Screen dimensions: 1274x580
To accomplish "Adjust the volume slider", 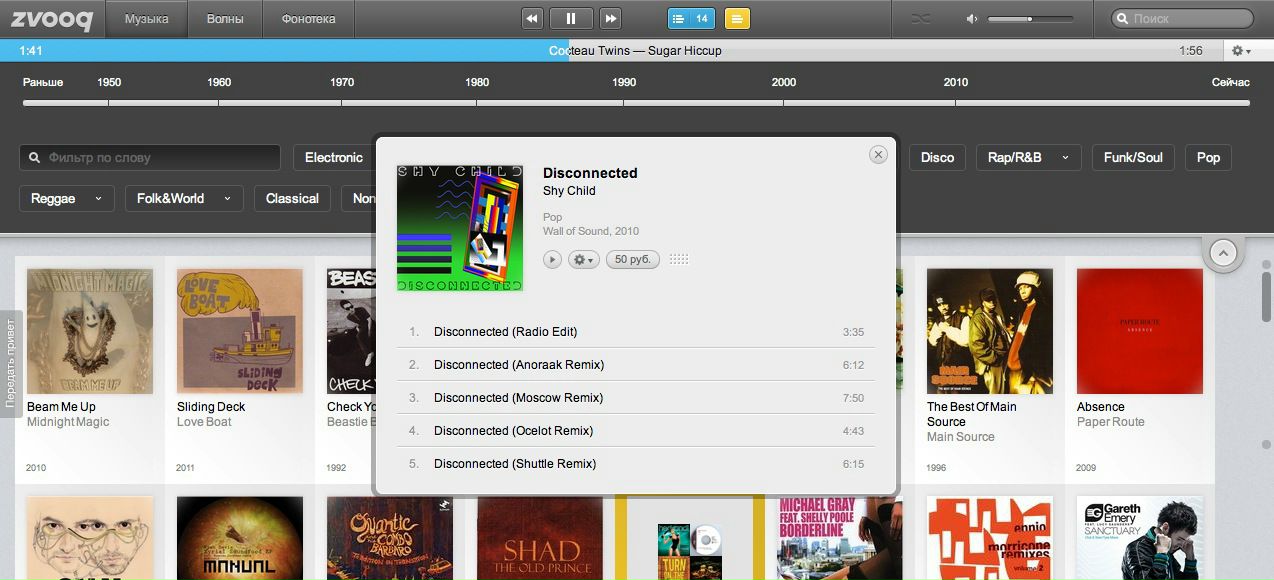I will [x=1030, y=19].
